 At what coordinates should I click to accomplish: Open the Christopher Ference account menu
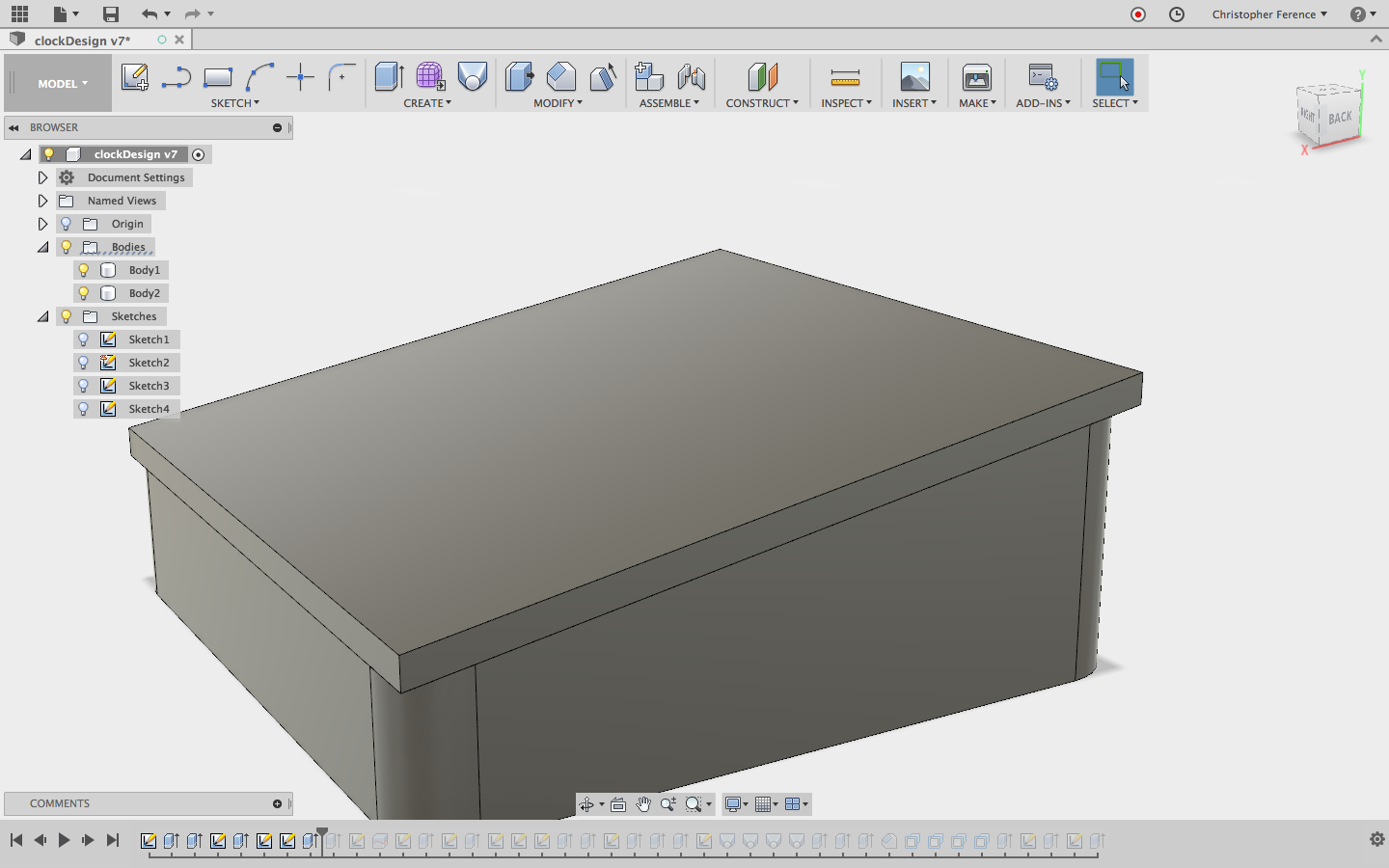click(1268, 14)
